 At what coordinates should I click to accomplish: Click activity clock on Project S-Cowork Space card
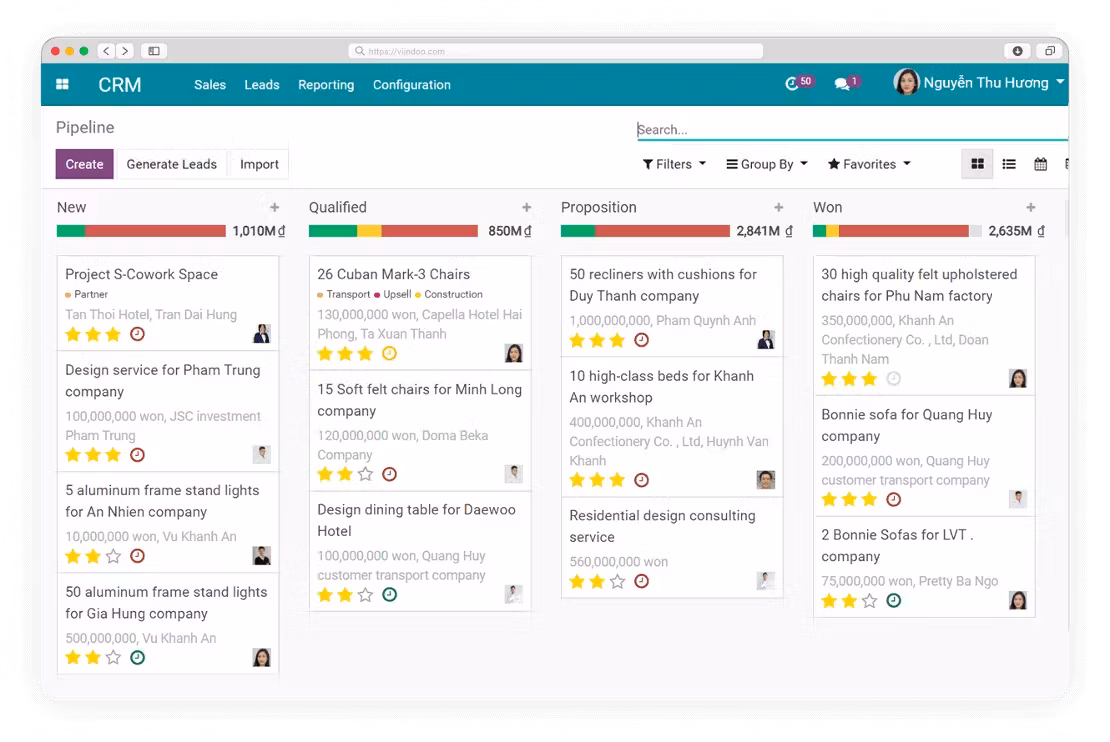point(137,334)
